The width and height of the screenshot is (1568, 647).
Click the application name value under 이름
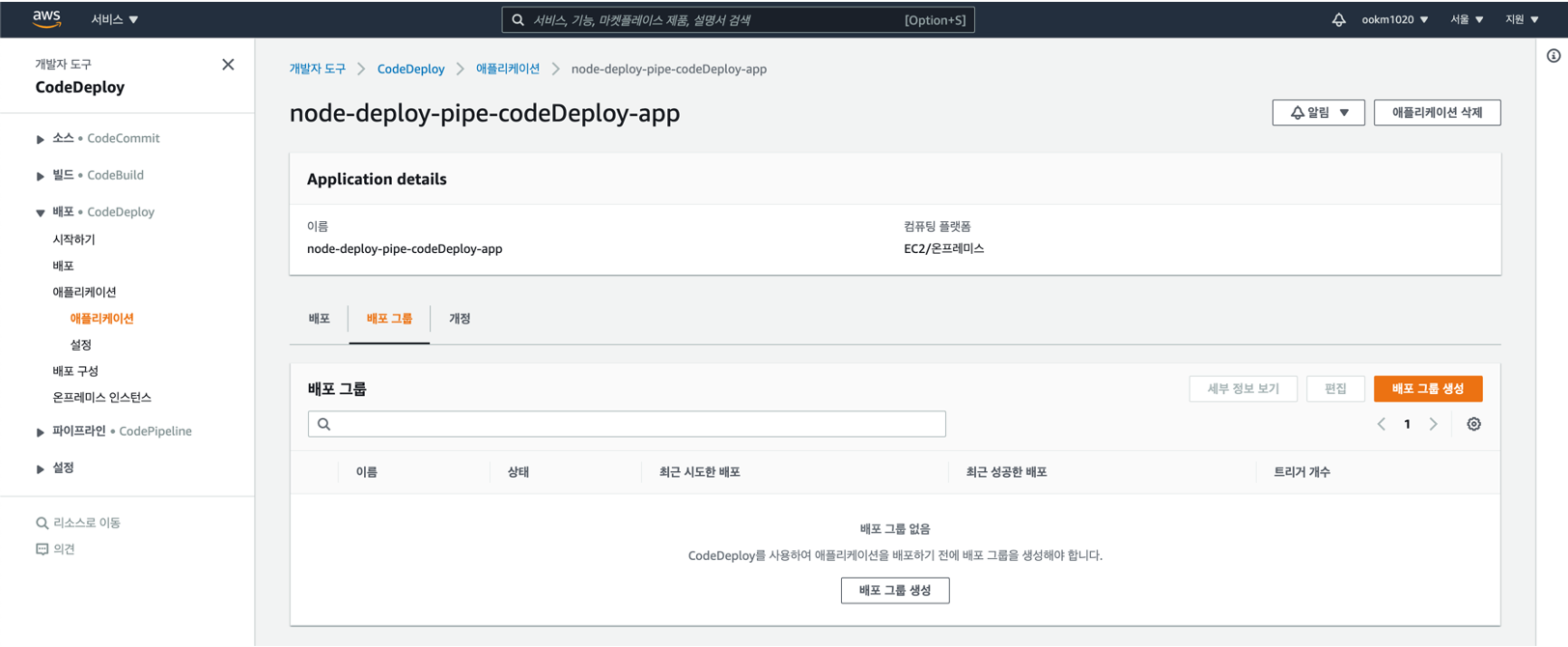(405, 249)
